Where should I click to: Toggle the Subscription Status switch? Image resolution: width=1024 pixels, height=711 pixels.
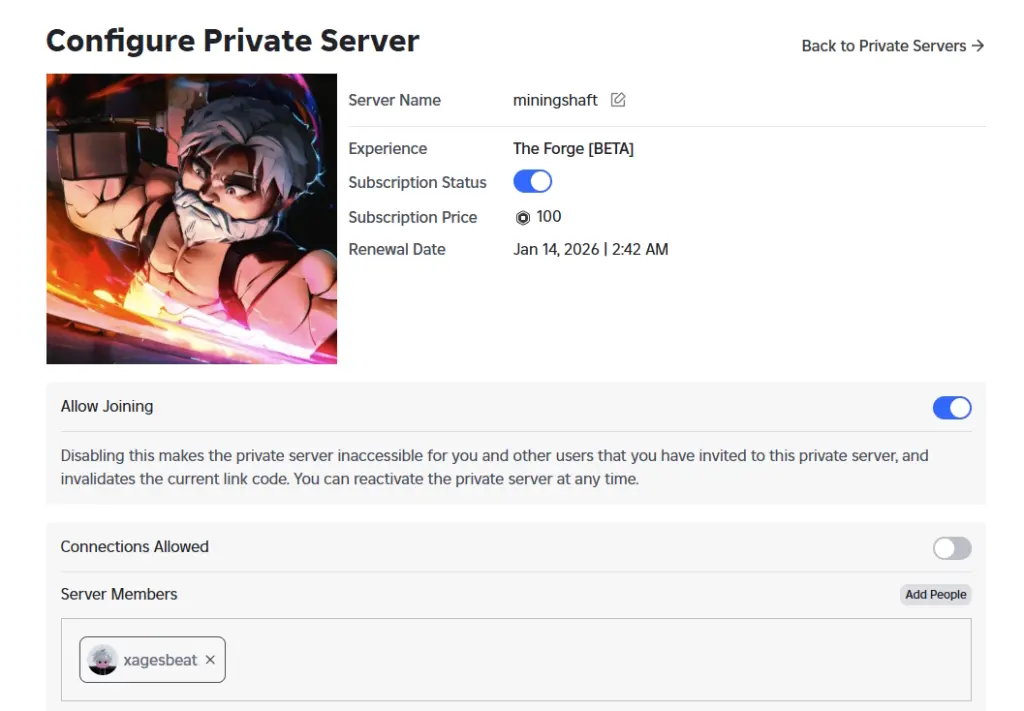(x=532, y=181)
